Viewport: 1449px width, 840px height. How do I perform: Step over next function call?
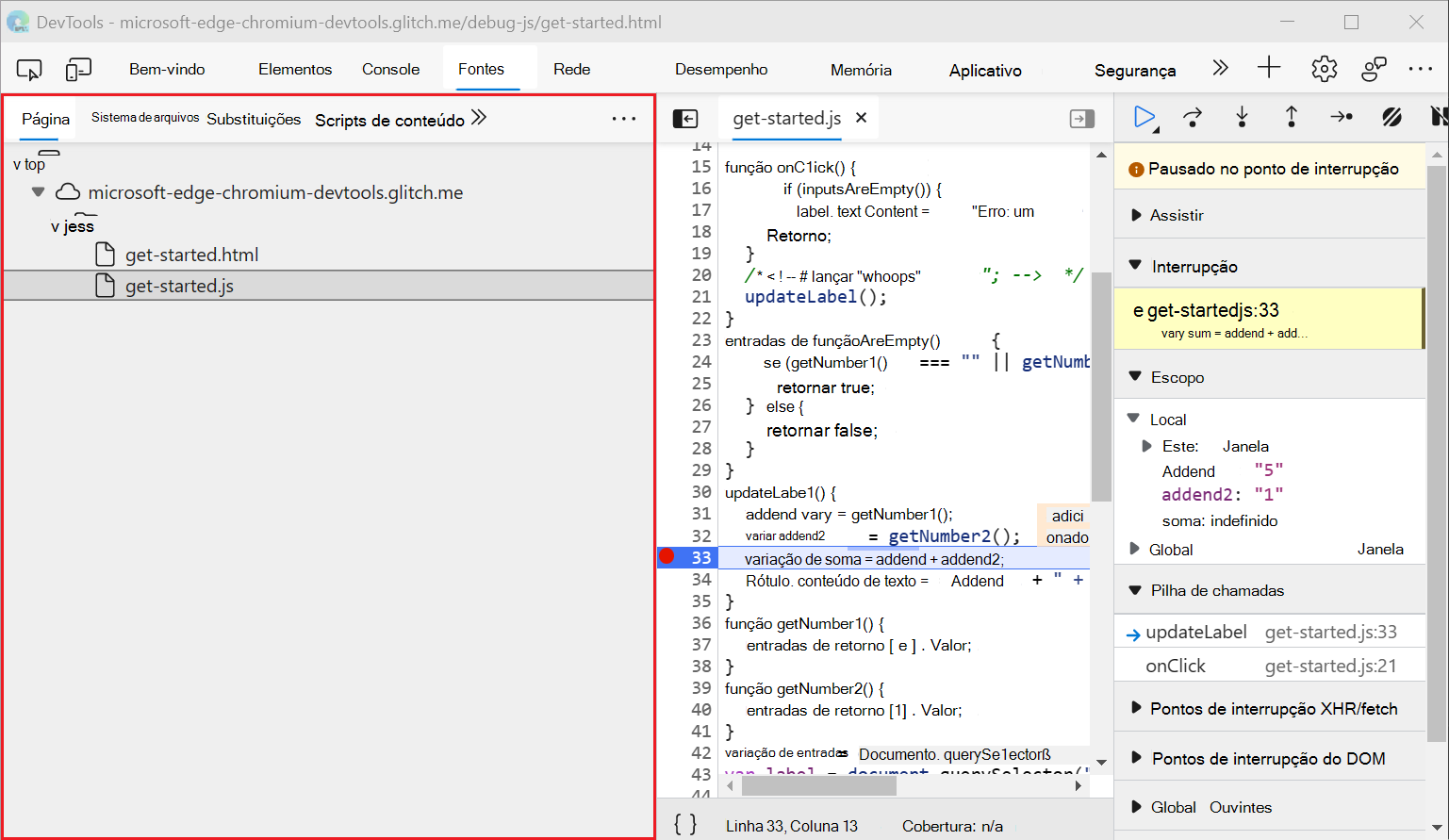click(x=1194, y=117)
